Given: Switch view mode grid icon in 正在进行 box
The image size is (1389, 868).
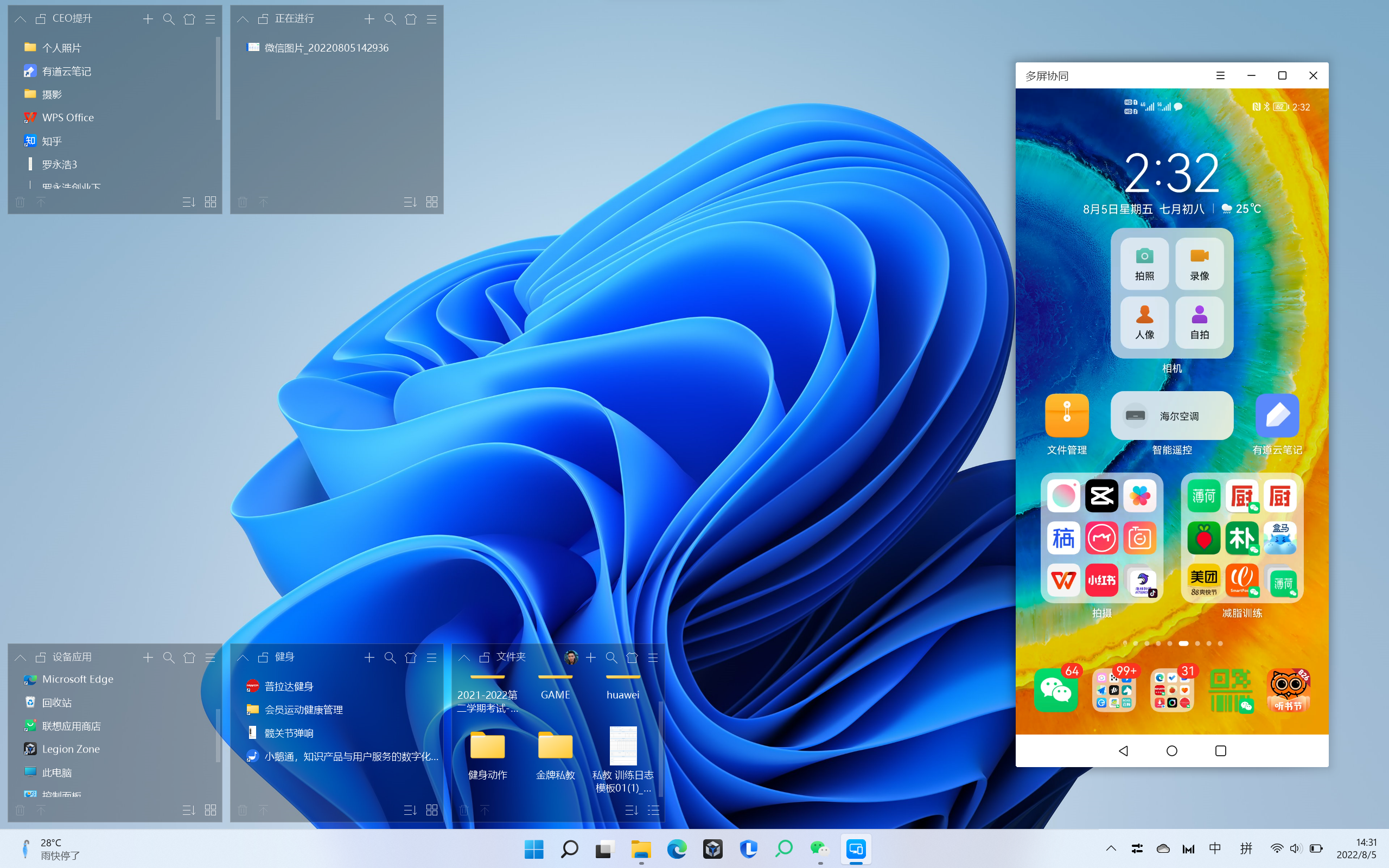Looking at the screenshot, I should click(x=432, y=202).
